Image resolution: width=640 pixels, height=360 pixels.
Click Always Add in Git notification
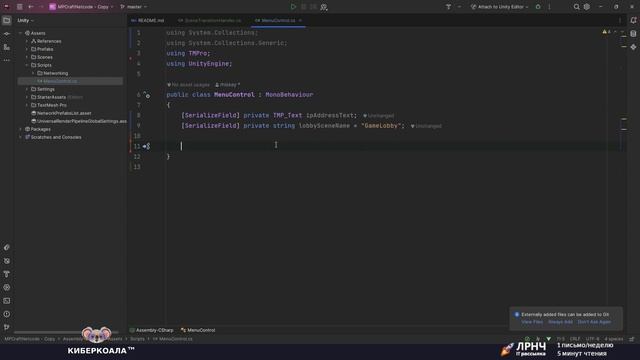click(560, 322)
